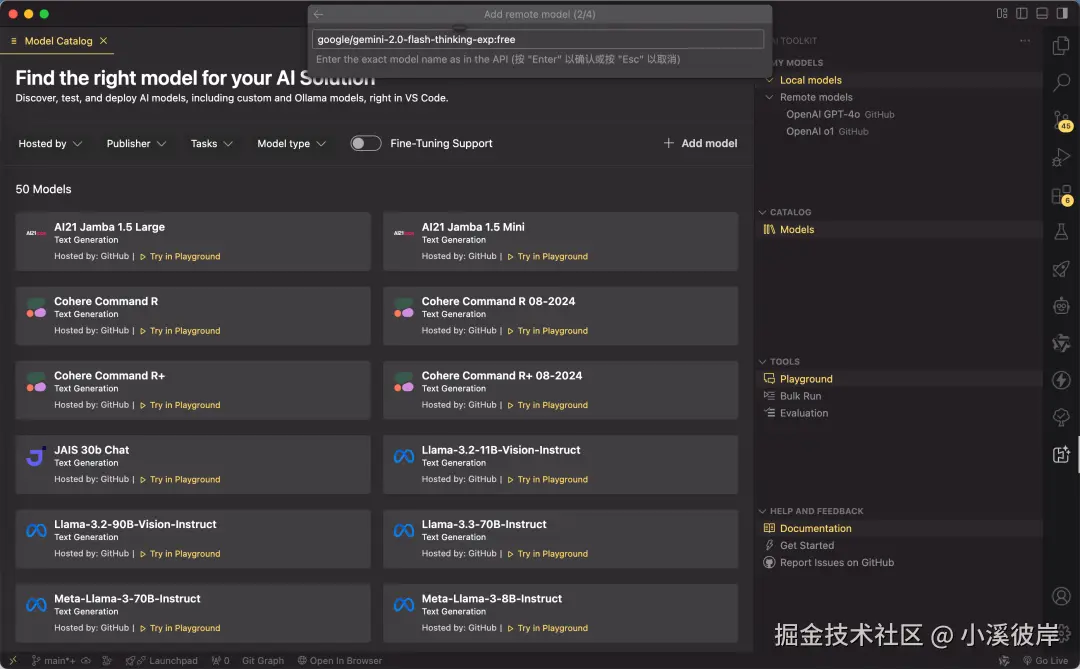Try Llama-3.3-70B-Instruct in Playground
Image resolution: width=1080 pixels, height=669 pixels.
pos(548,554)
